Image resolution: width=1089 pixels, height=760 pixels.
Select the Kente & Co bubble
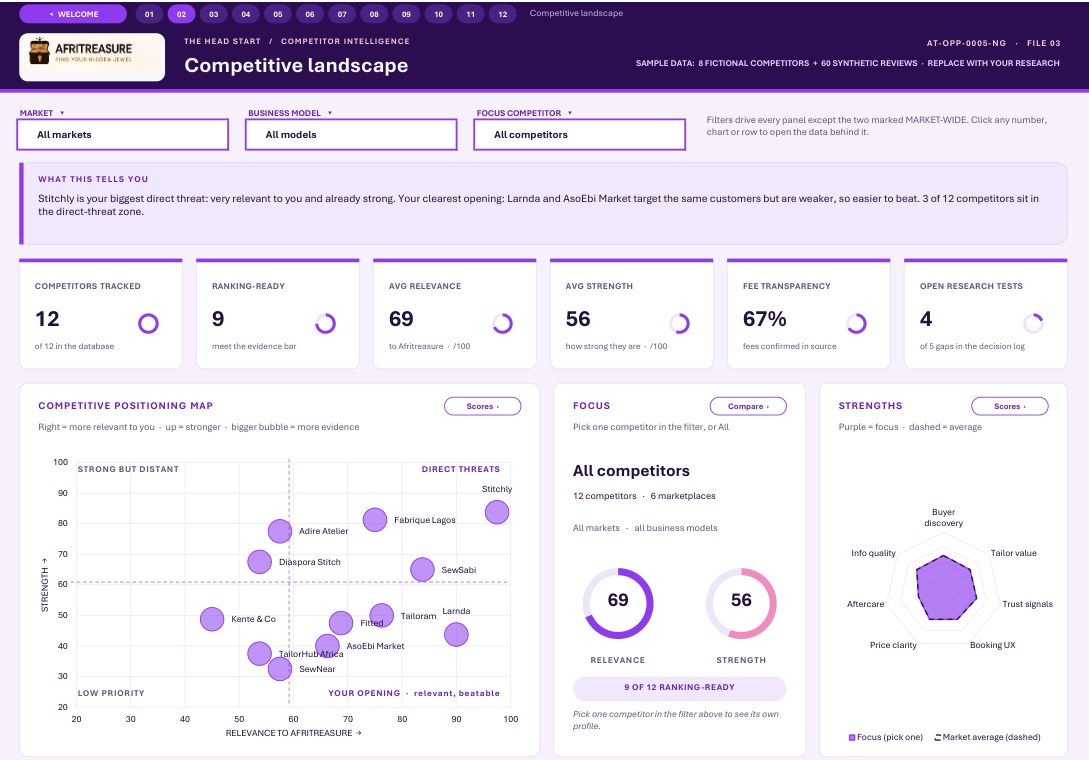212,619
